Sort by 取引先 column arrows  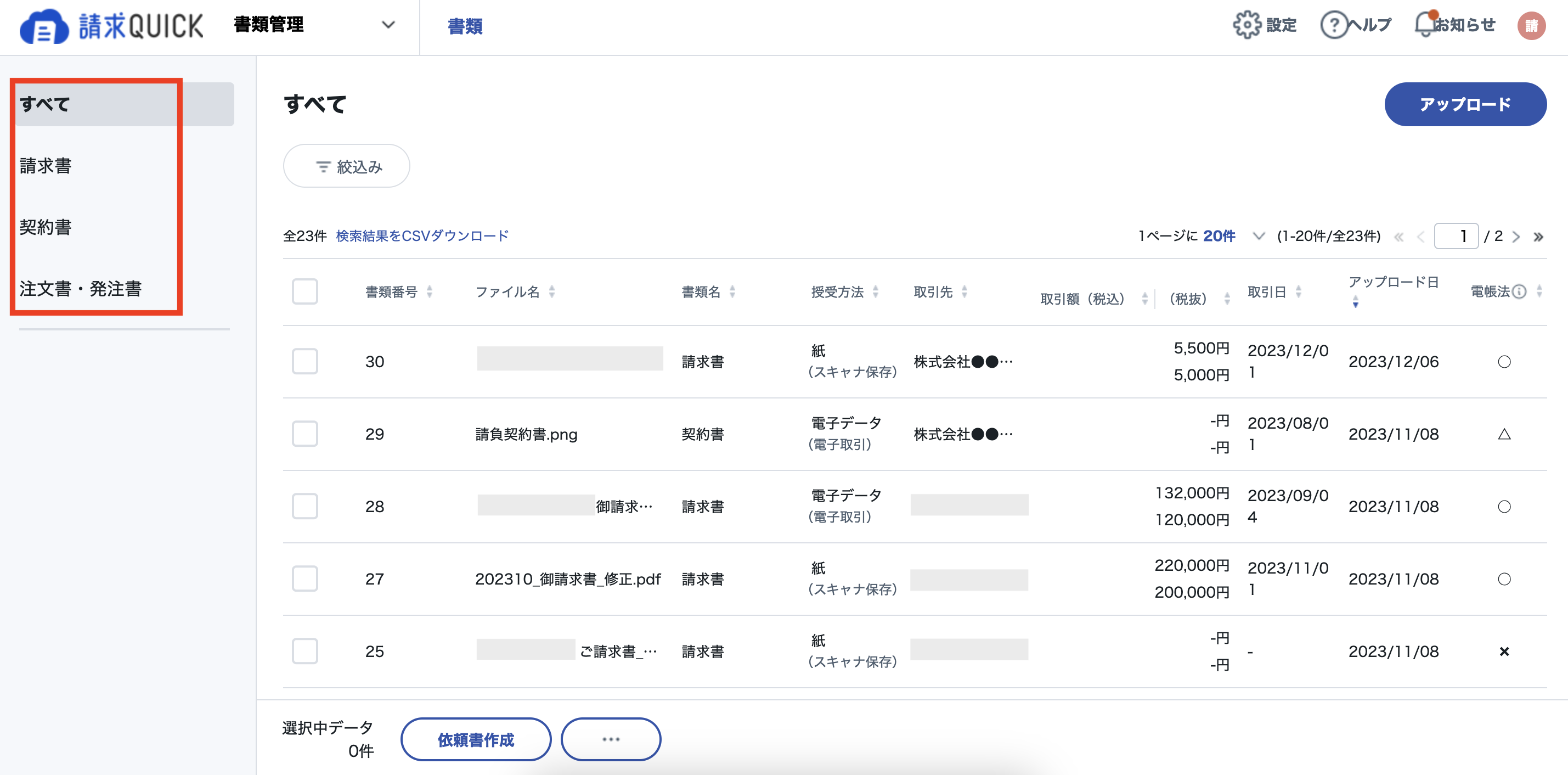964,291
